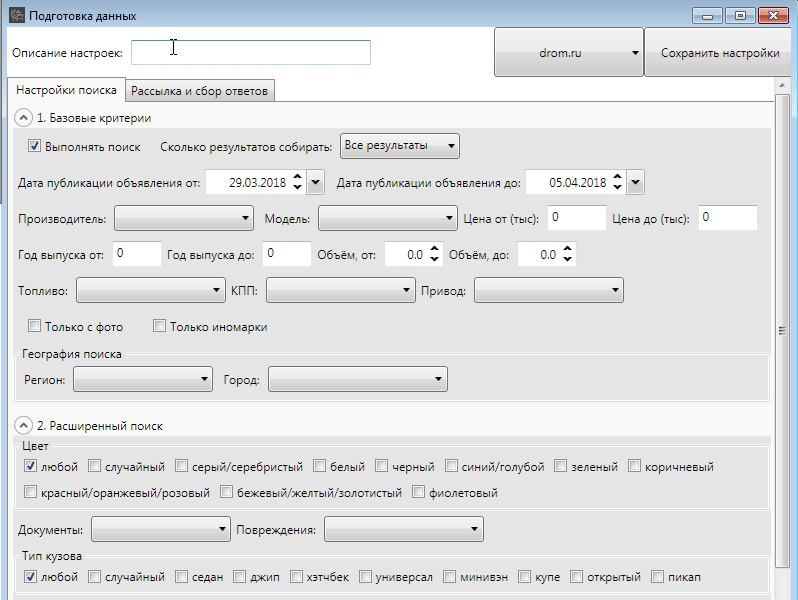
Task: Open Привод dropdown
Action: pos(549,290)
